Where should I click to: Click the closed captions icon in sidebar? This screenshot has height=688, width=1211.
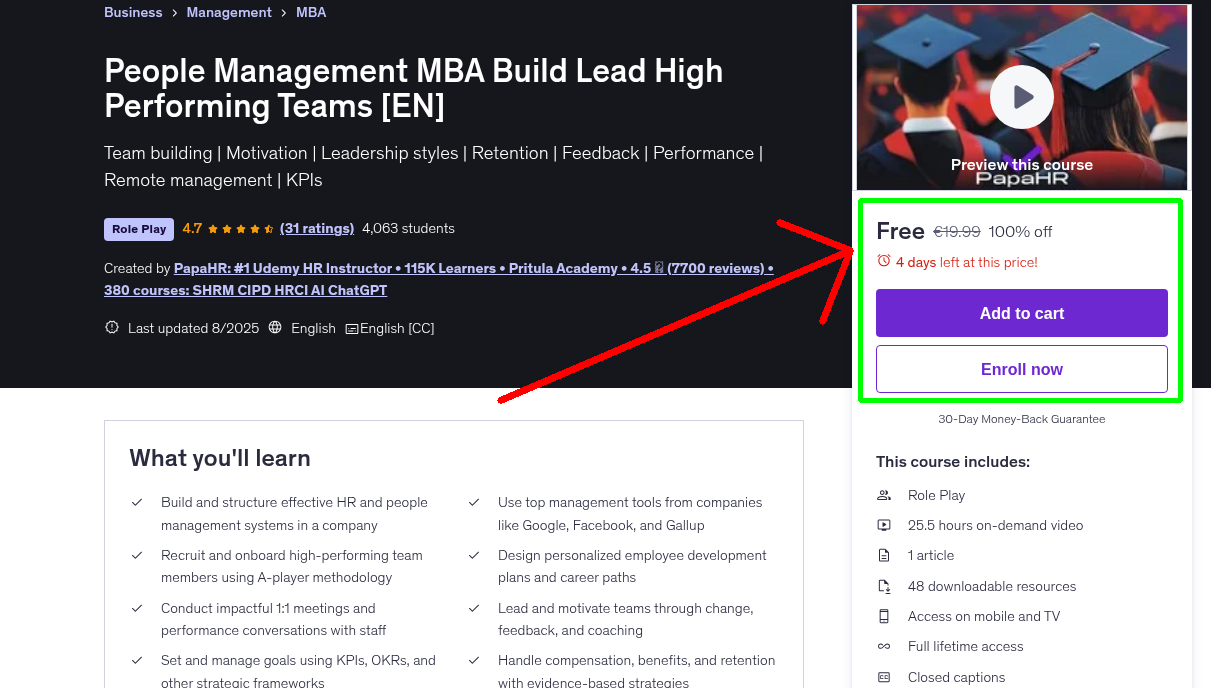[x=884, y=677]
